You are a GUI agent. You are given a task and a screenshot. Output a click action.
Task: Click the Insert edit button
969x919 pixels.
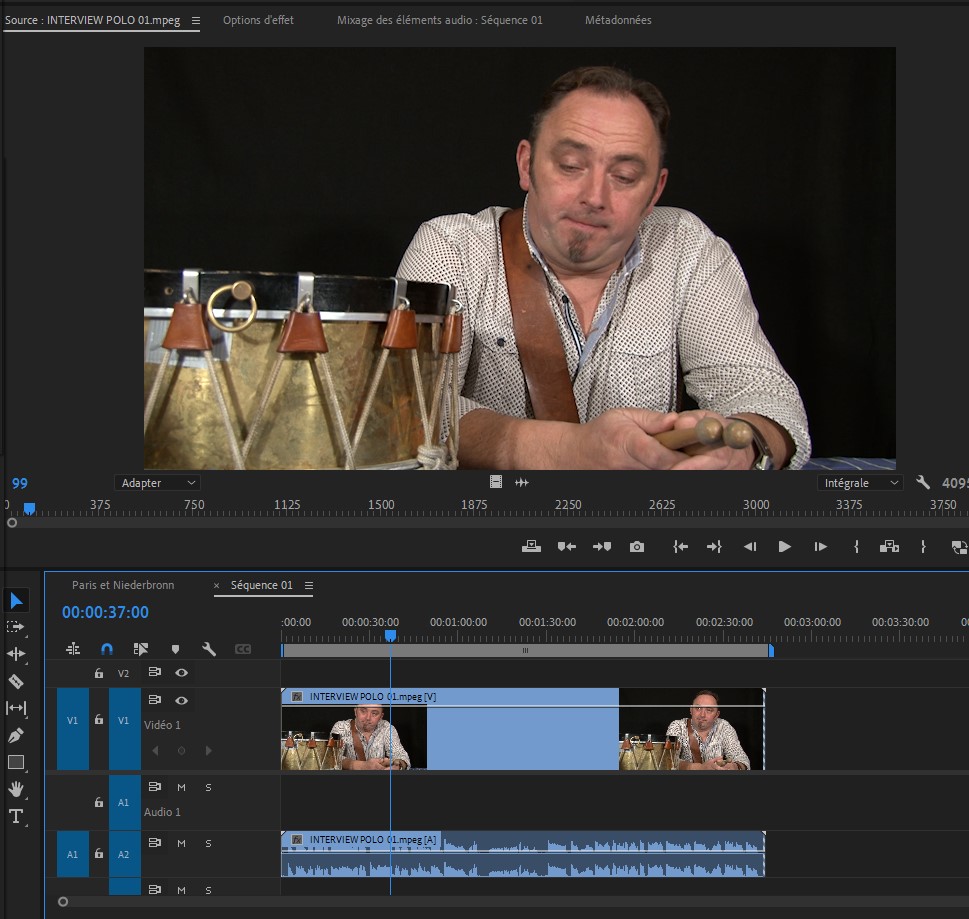pos(889,546)
